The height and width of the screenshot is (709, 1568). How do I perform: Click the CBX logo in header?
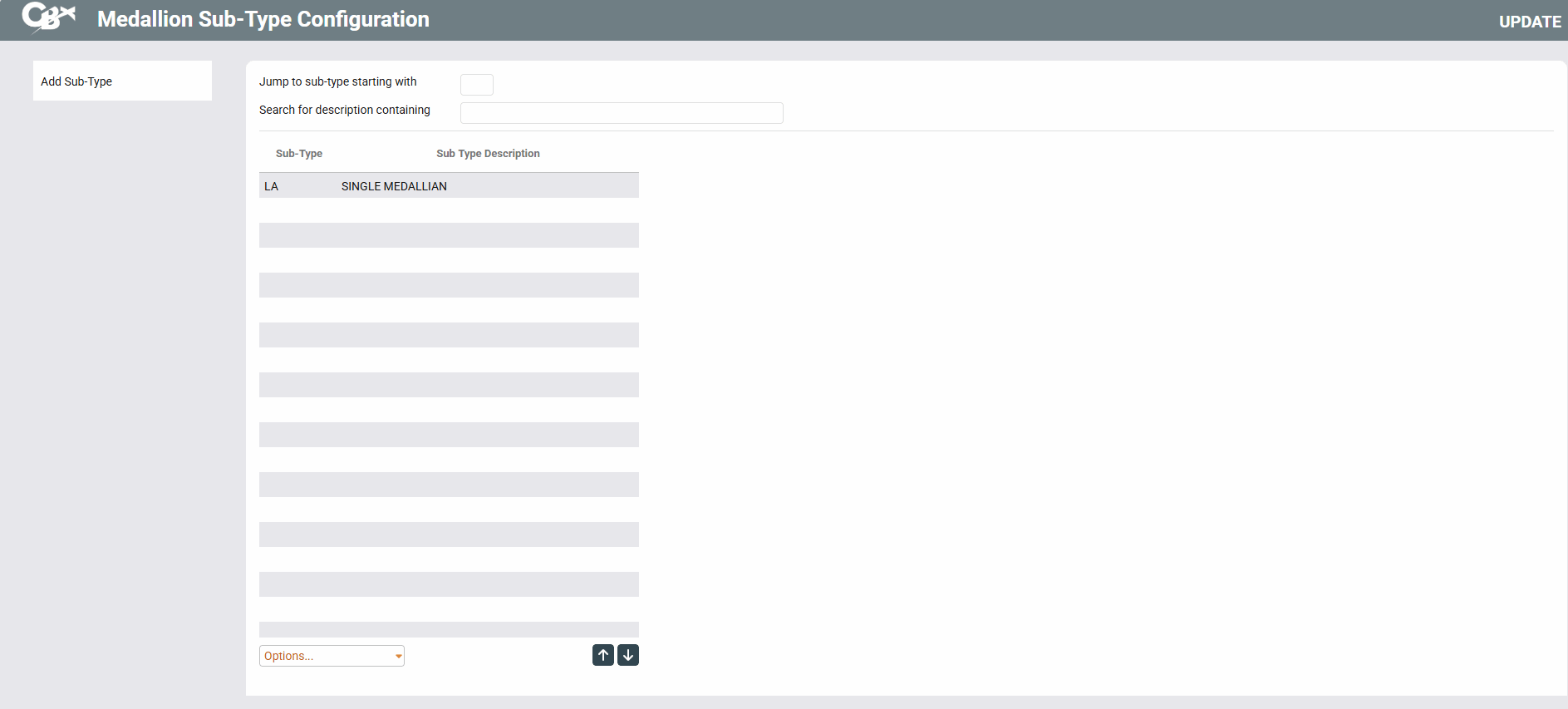coord(48,17)
